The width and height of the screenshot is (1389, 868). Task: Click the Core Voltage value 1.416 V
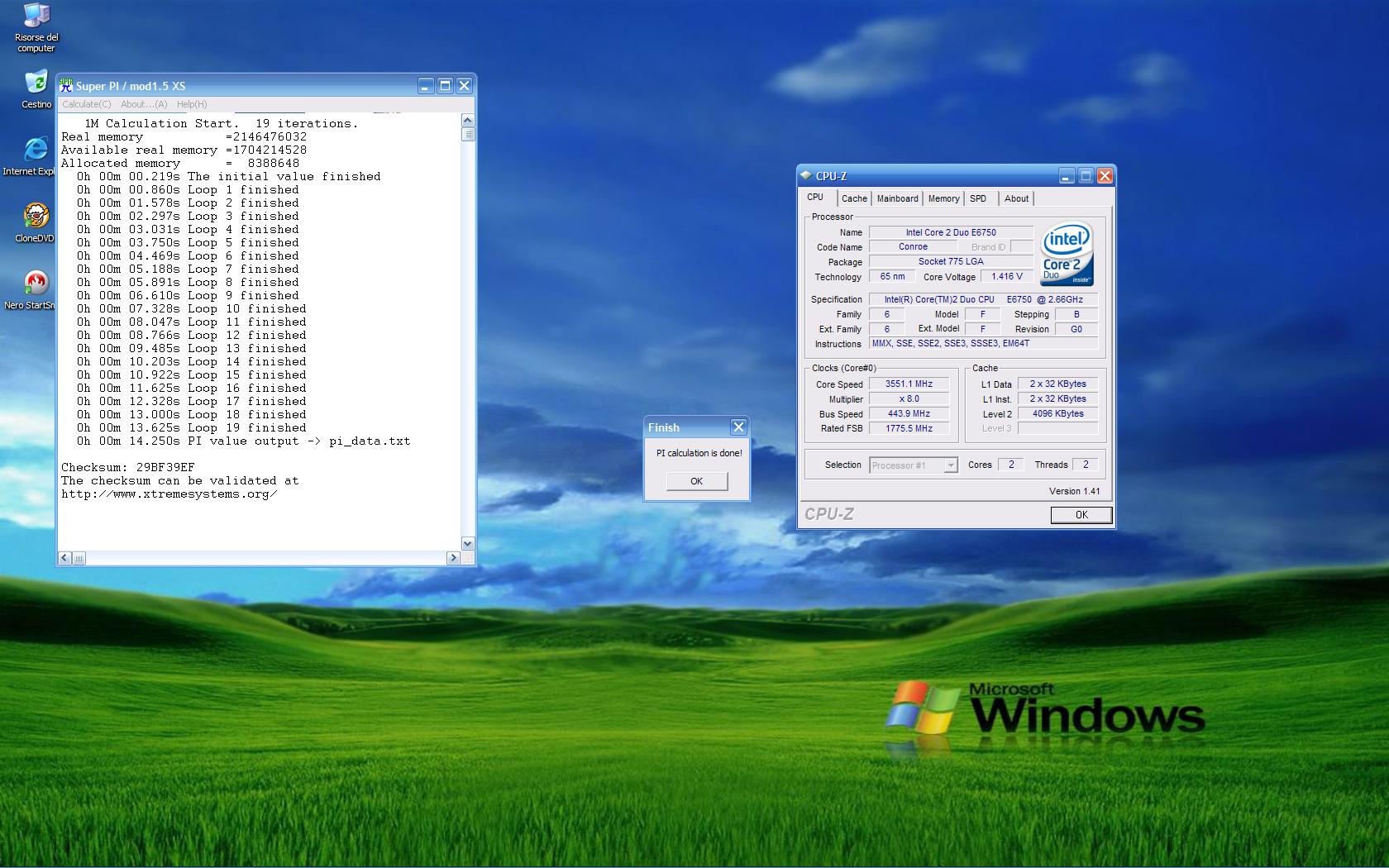[1007, 277]
